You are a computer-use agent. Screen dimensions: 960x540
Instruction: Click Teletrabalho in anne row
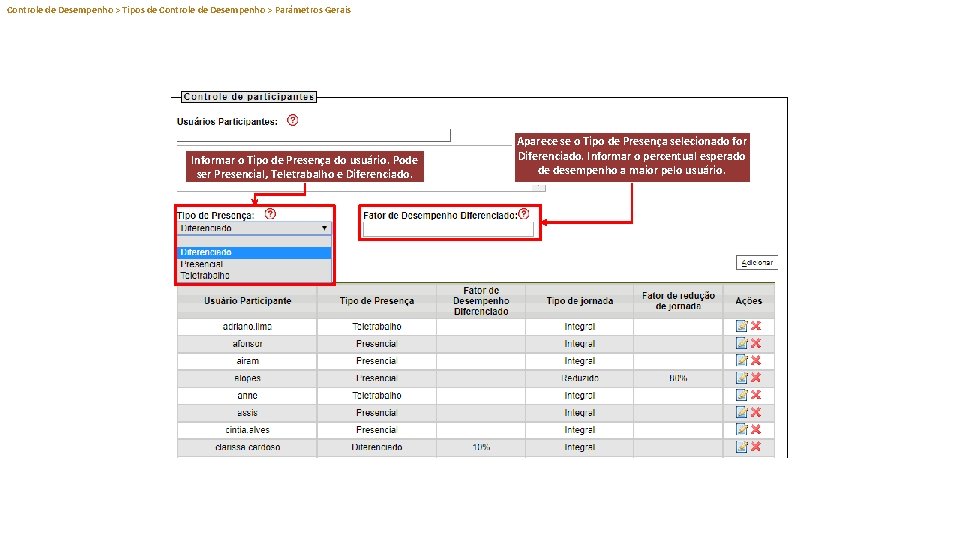tap(377, 396)
